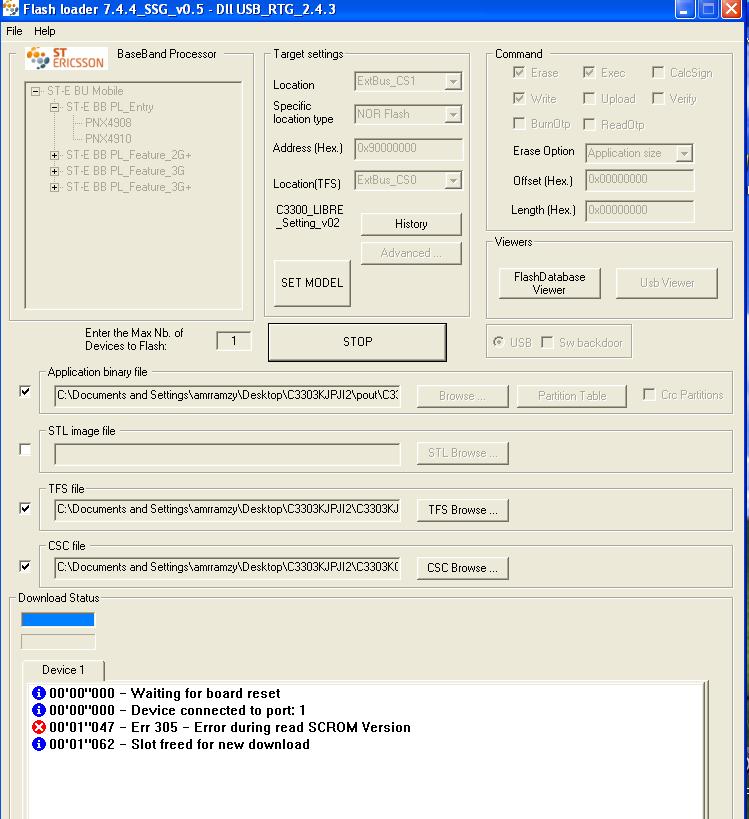The height and width of the screenshot is (819, 749).
Task: Click the empty second progress bar
Action: click(x=57, y=641)
